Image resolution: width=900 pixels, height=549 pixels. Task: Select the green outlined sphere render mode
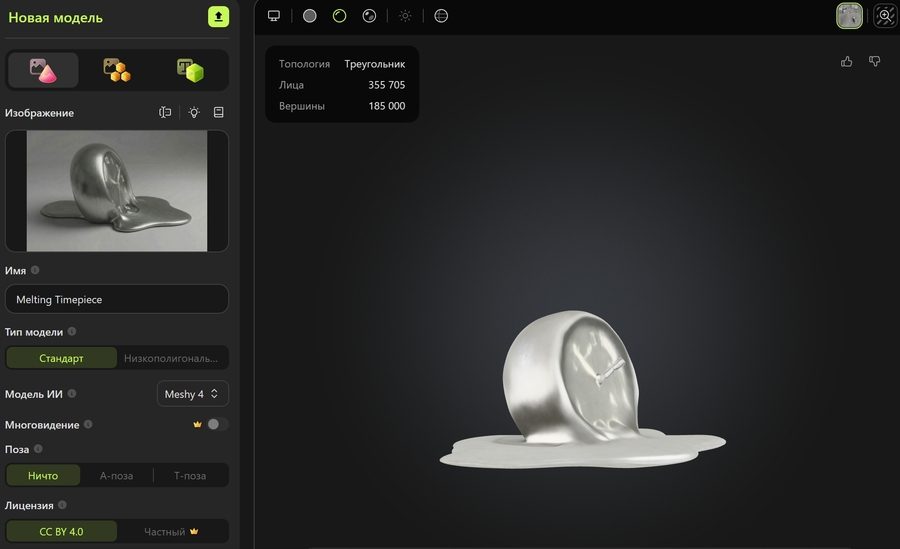[x=339, y=16]
